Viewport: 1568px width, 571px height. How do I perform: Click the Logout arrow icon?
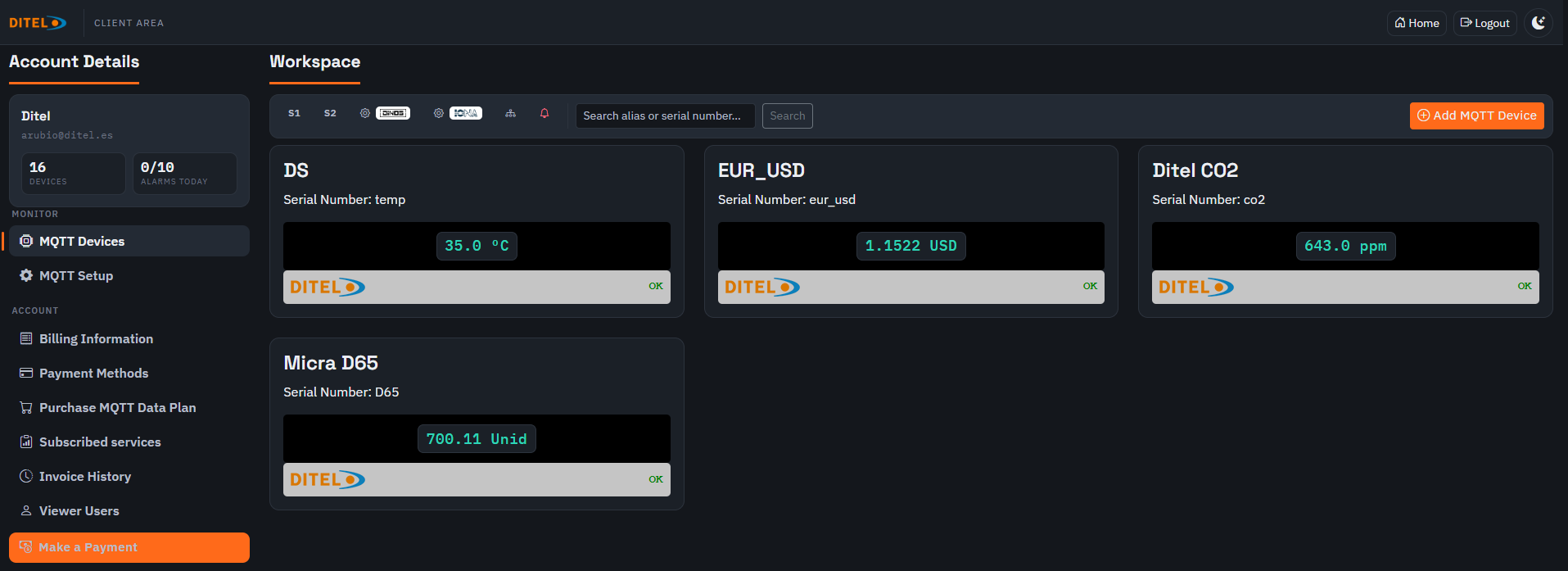click(1466, 23)
